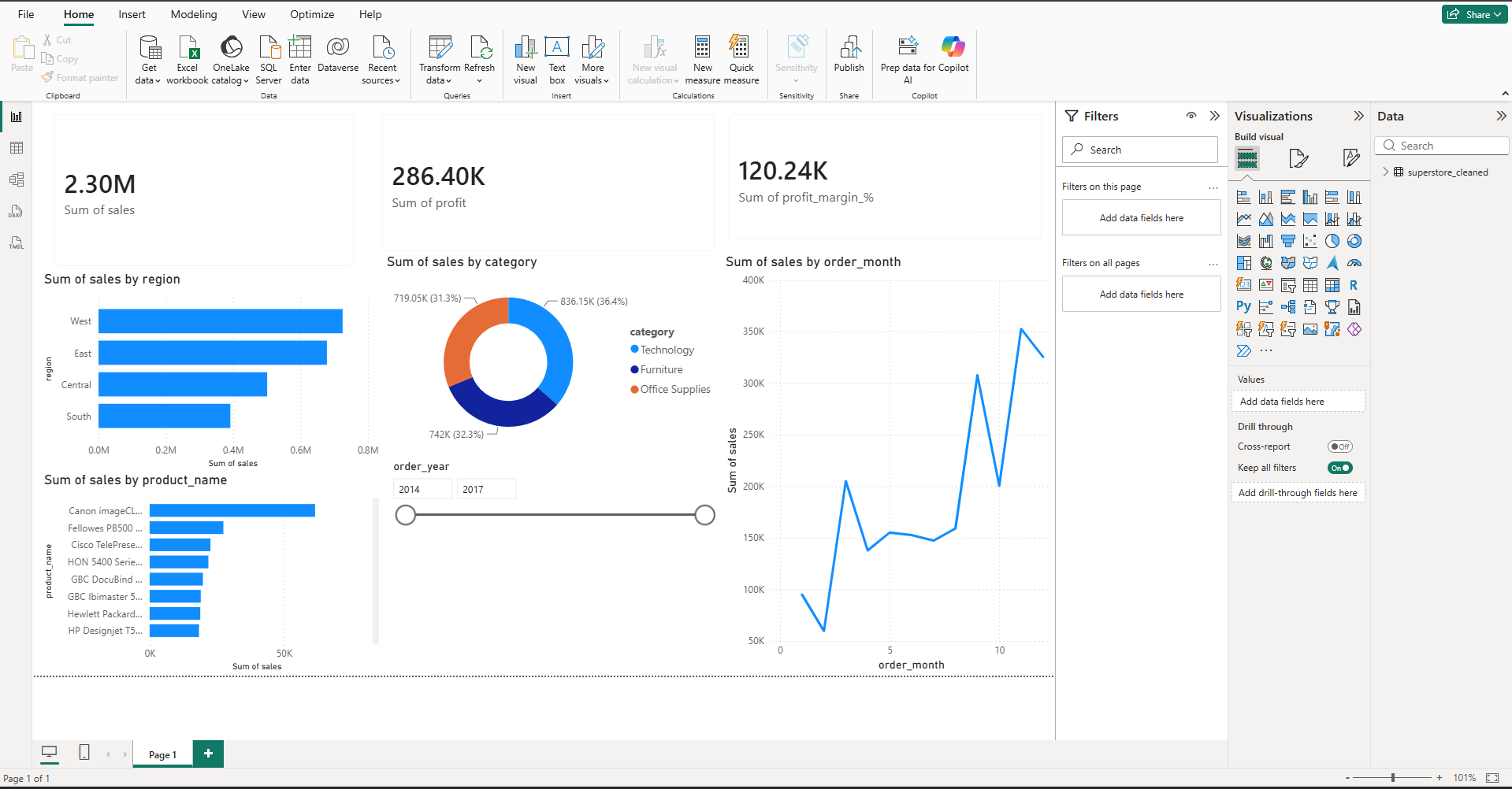Click Enter data in ribbon
This screenshot has height=789, width=1512.
[300, 60]
